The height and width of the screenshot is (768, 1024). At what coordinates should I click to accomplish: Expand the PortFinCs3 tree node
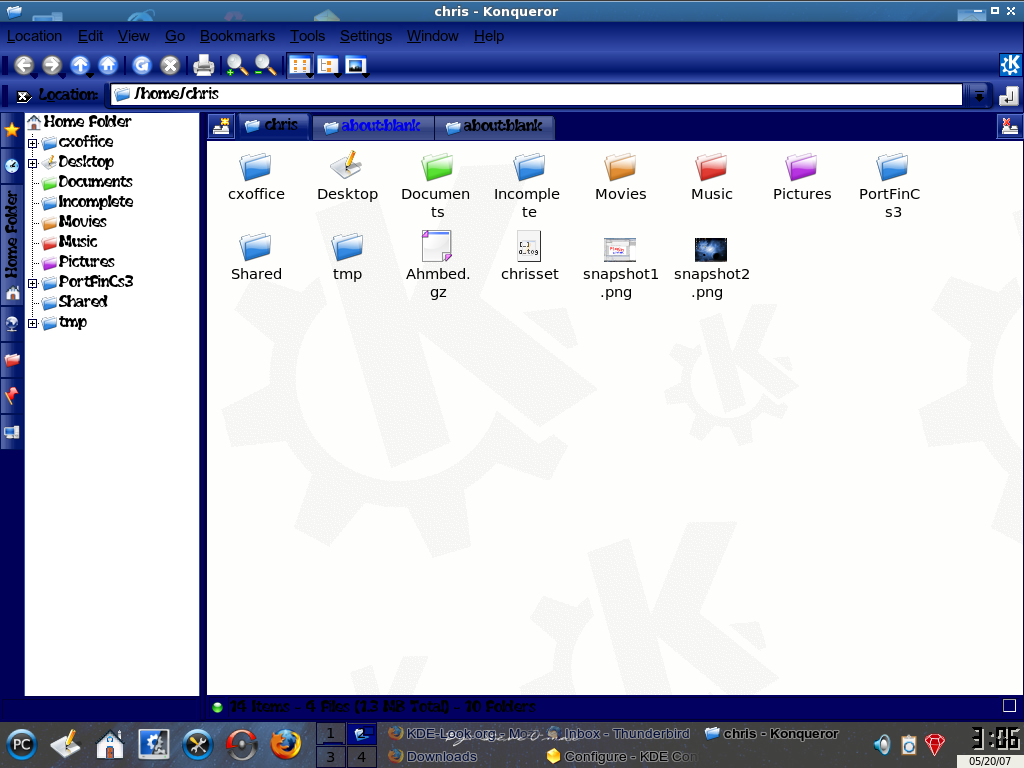pyautogui.click(x=33, y=283)
